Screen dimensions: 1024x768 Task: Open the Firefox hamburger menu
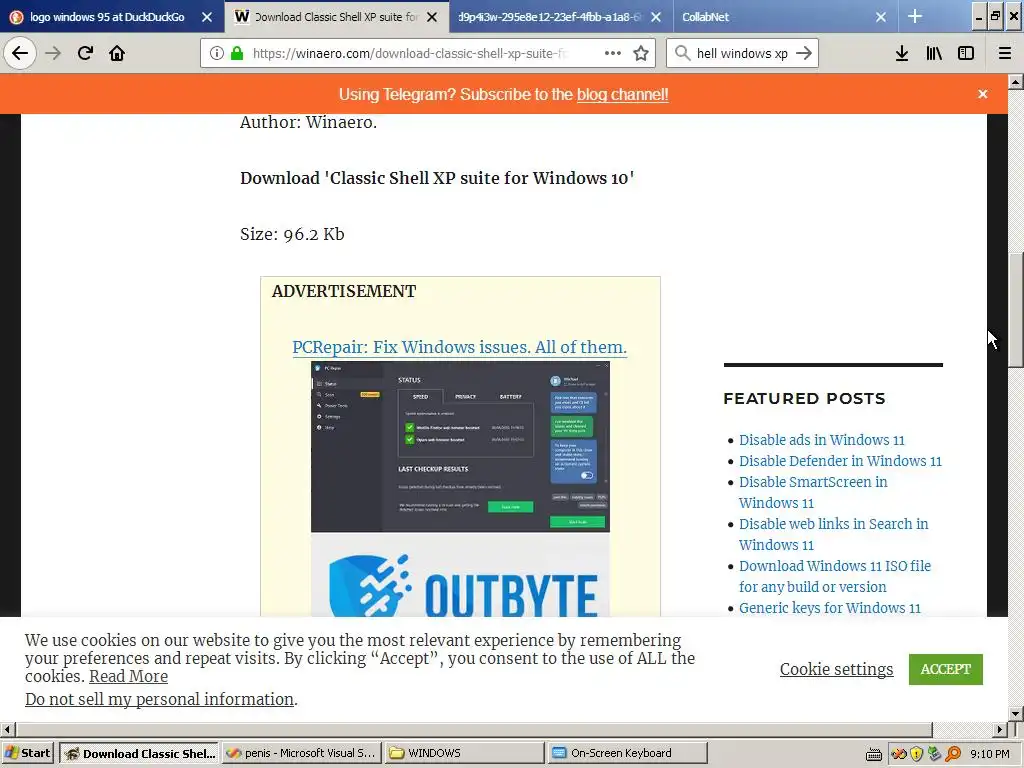(x=1005, y=54)
